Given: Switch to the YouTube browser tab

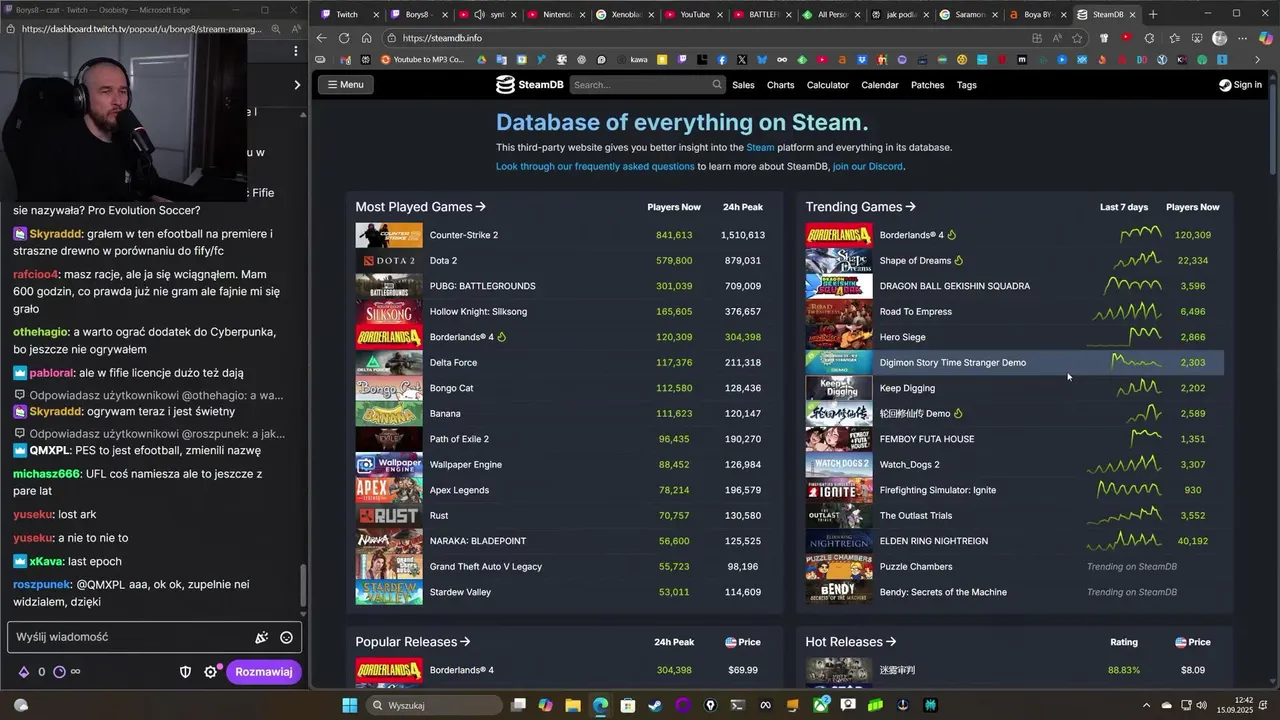Looking at the screenshot, I should click(x=694, y=14).
